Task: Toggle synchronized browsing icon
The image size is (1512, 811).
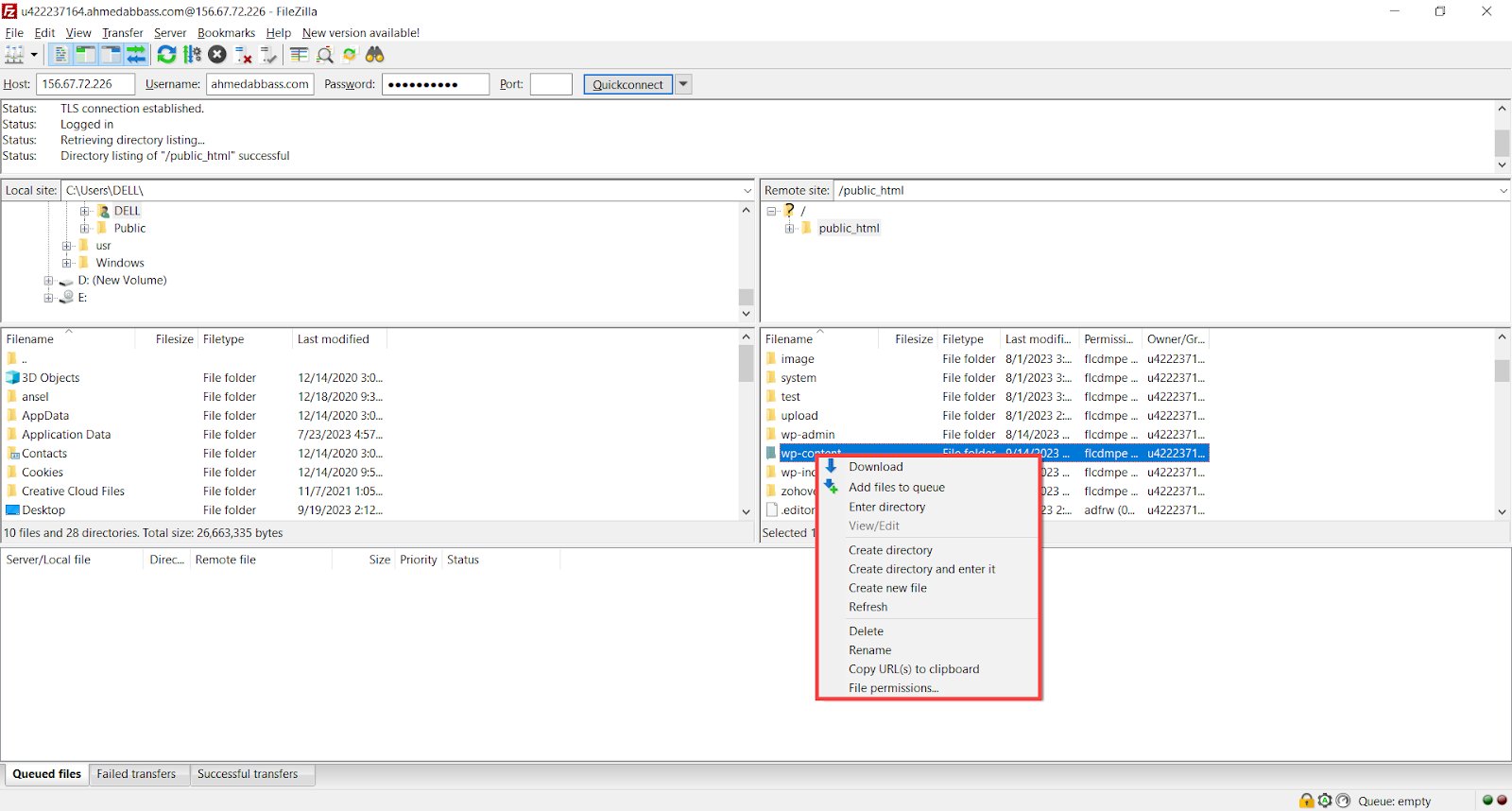Action: [x=350, y=55]
